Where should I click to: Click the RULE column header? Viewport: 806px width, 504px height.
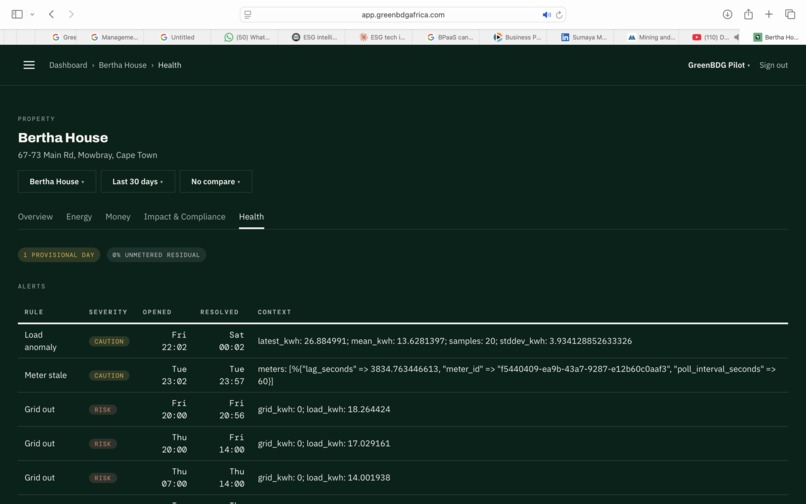point(34,312)
